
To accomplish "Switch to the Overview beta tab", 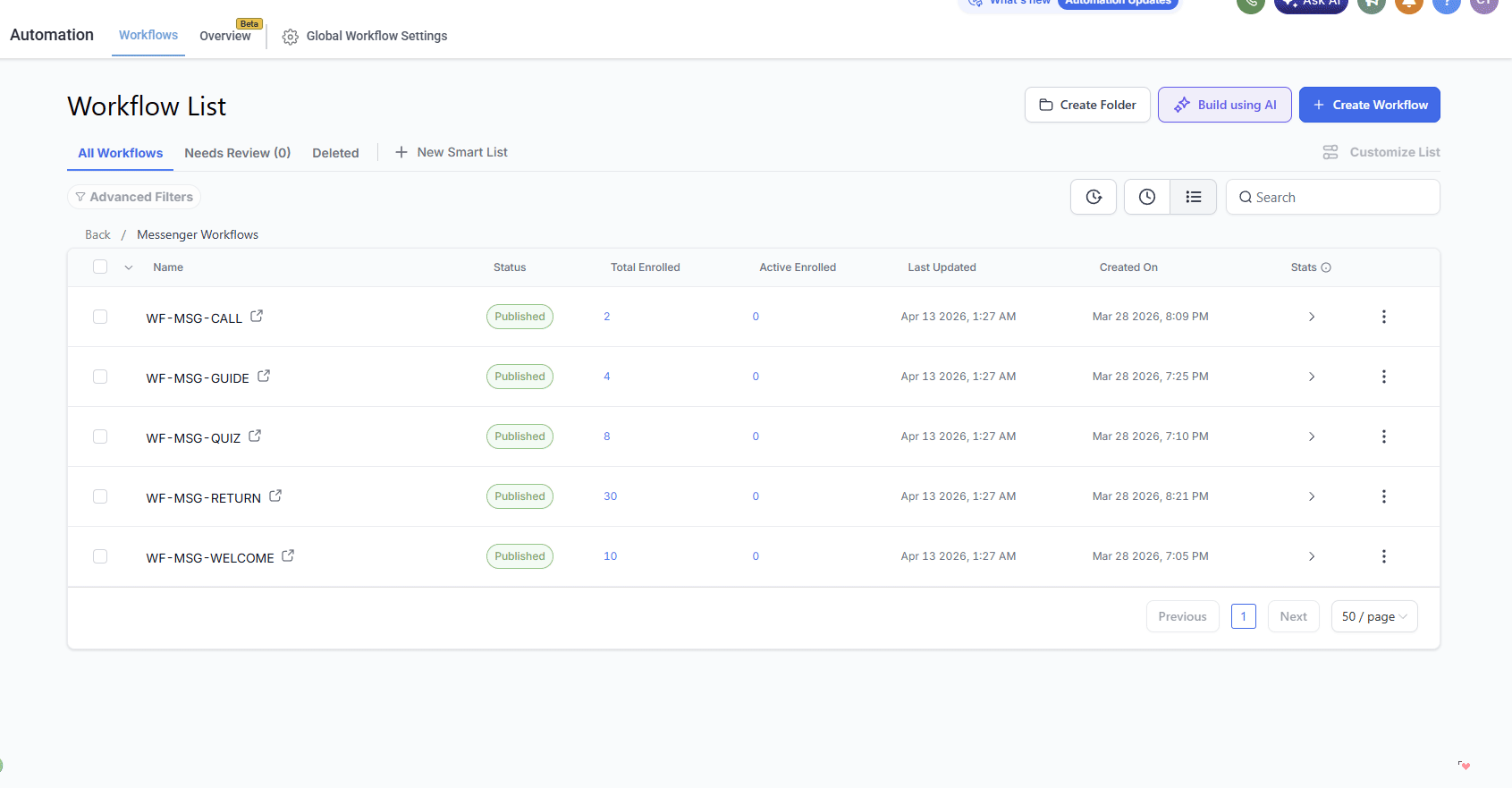I will tap(225, 36).
